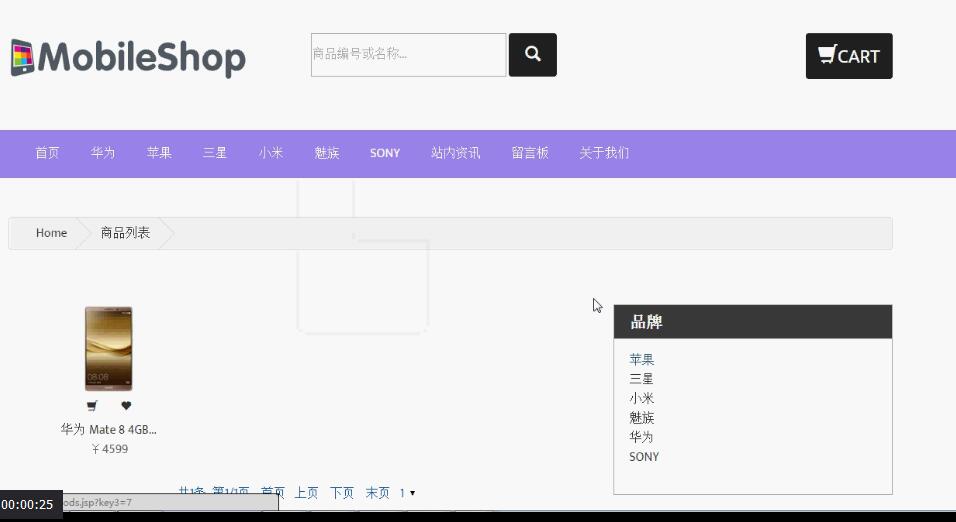
Task: Select 三星 in the brand panel
Action: pos(641,379)
